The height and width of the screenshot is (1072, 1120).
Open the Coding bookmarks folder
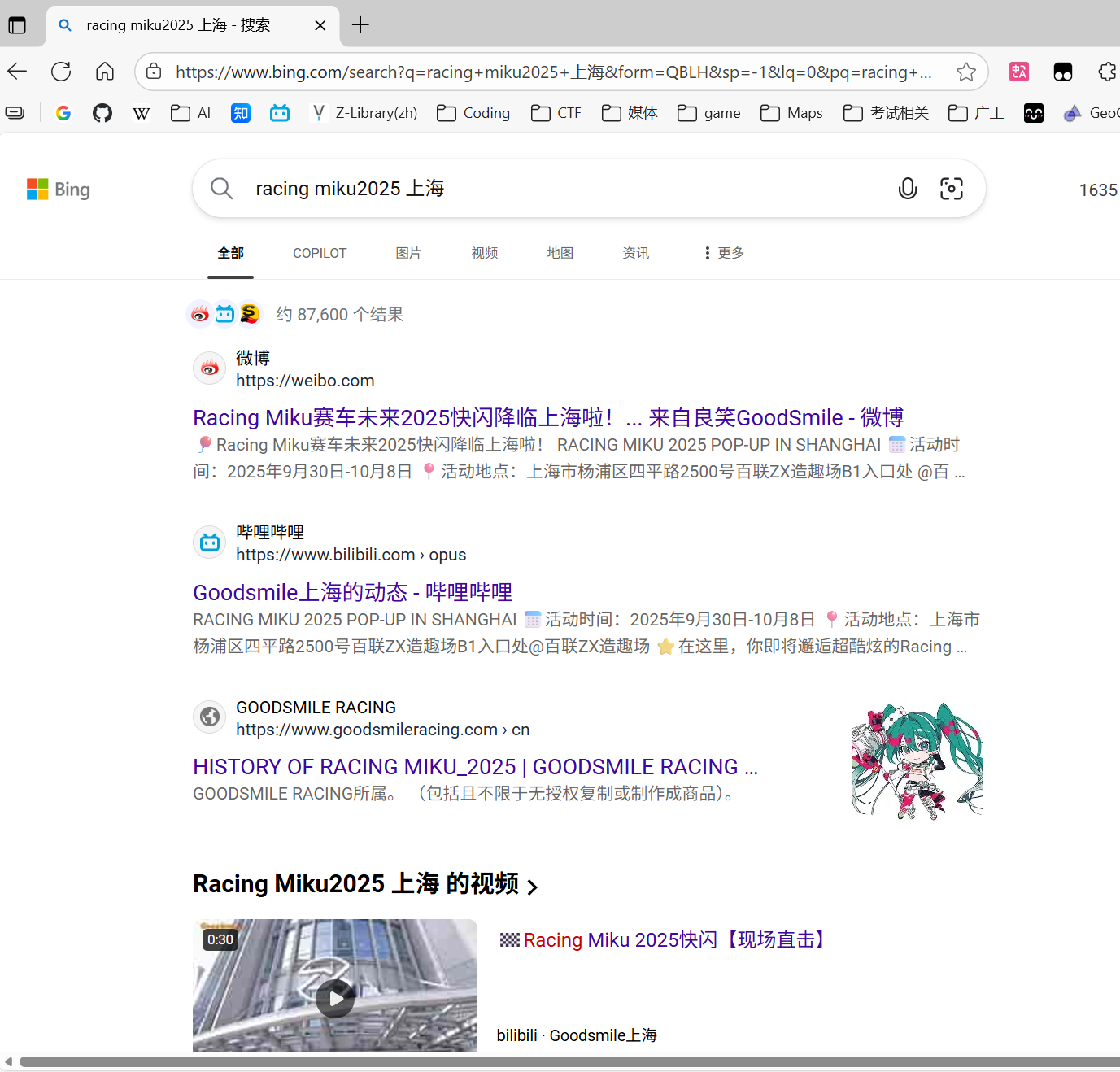473,113
